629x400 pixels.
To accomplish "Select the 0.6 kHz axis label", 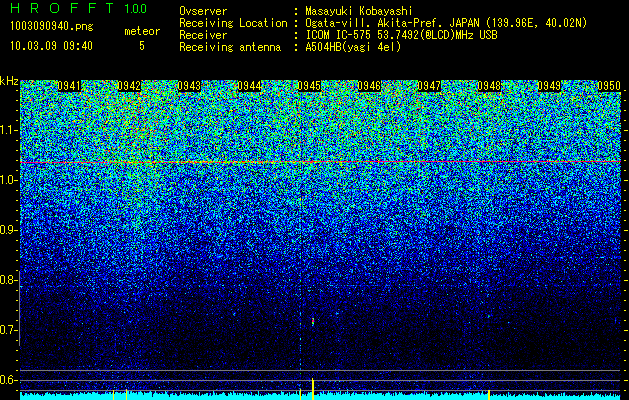I will click(7, 380).
